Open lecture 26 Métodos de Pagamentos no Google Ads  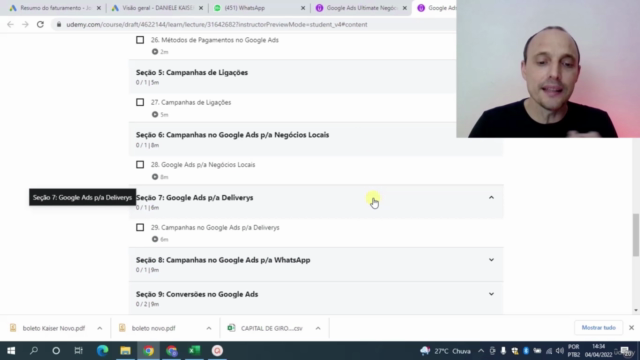click(x=215, y=40)
